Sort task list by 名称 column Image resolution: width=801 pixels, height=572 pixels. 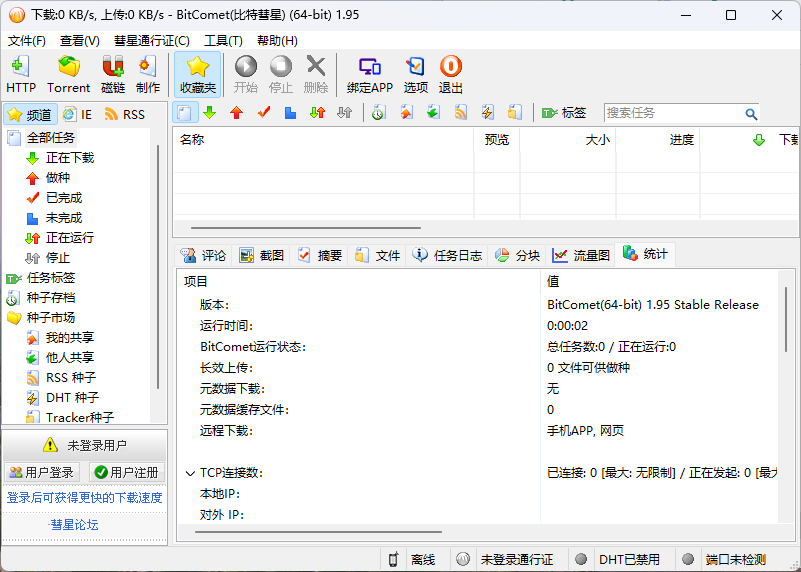tap(323, 139)
